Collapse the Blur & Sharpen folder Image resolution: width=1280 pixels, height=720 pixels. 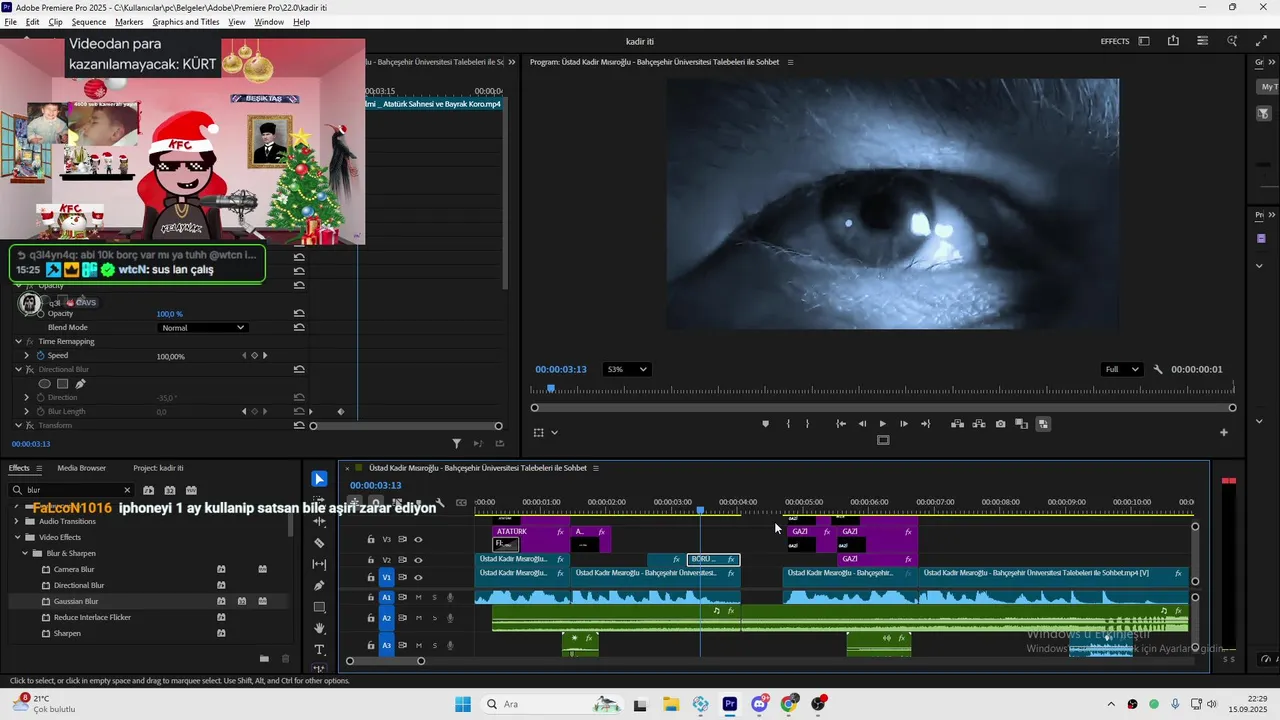26,553
